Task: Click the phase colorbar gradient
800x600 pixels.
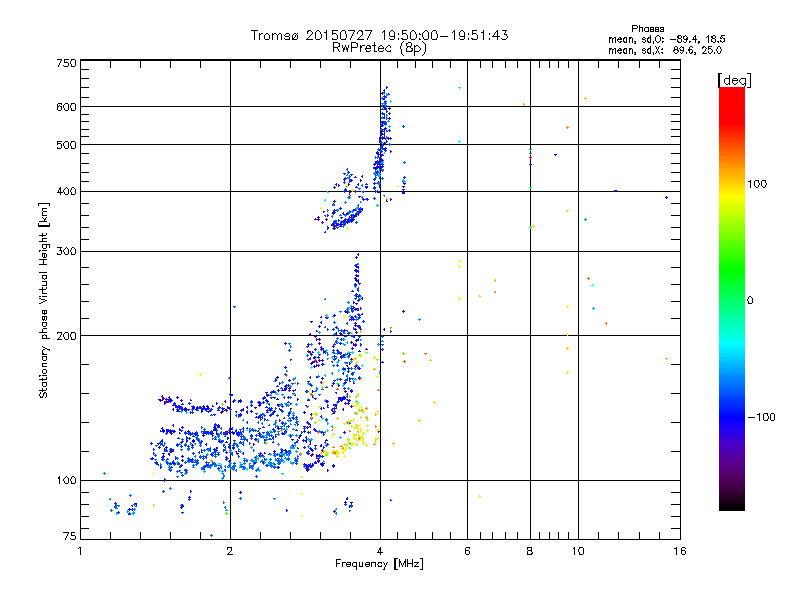Action: pos(732,298)
